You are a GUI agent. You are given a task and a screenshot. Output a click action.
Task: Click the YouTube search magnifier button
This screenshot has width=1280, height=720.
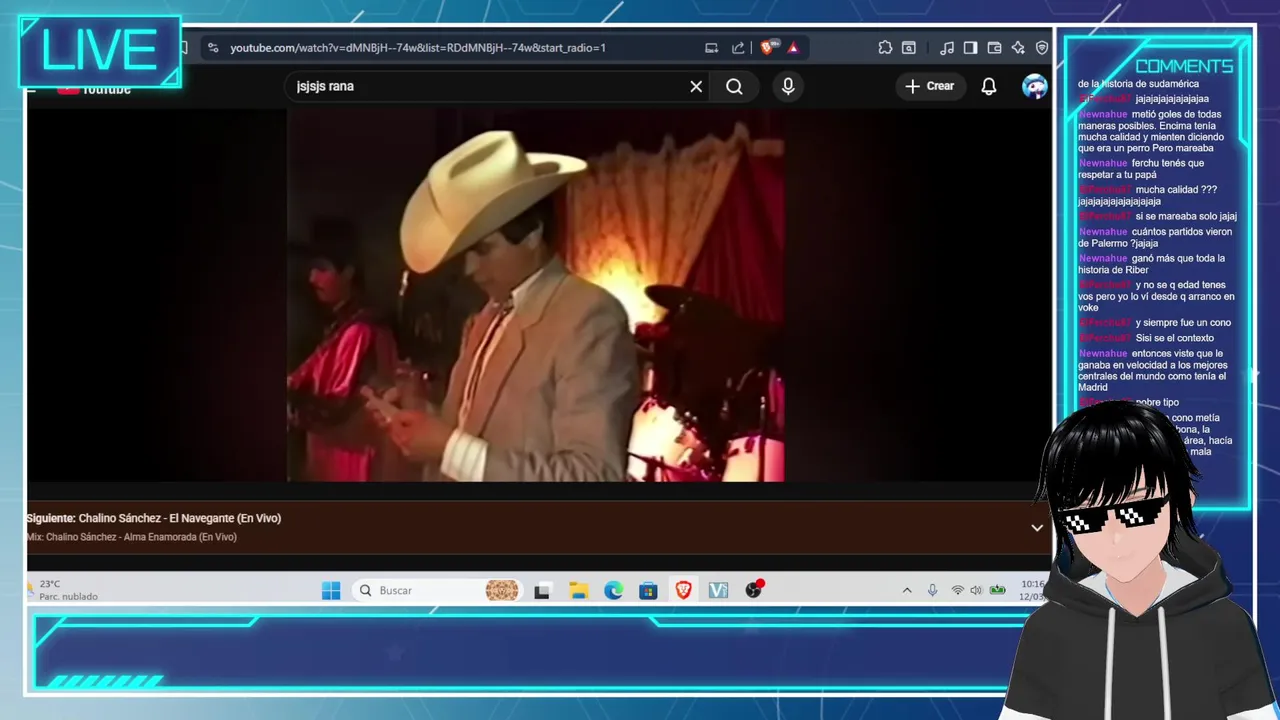coord(734,87)
